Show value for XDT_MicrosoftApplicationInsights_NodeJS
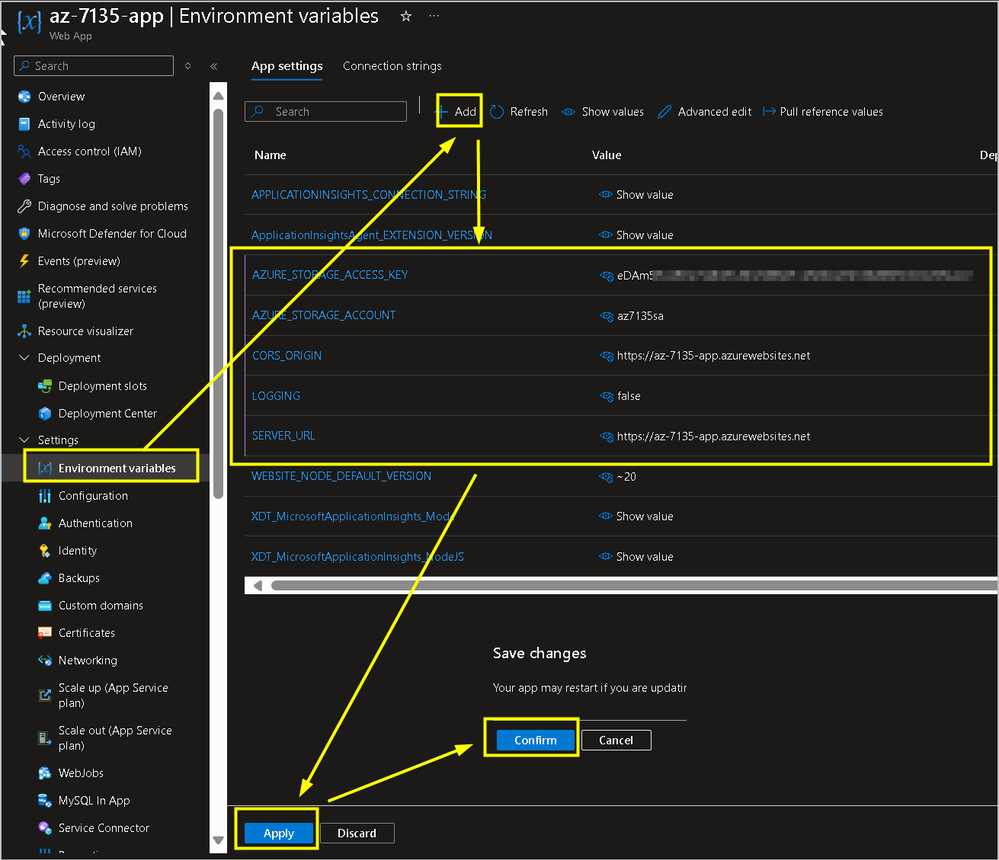The height and width of the screenshot is (860, 999). point(636,557)
